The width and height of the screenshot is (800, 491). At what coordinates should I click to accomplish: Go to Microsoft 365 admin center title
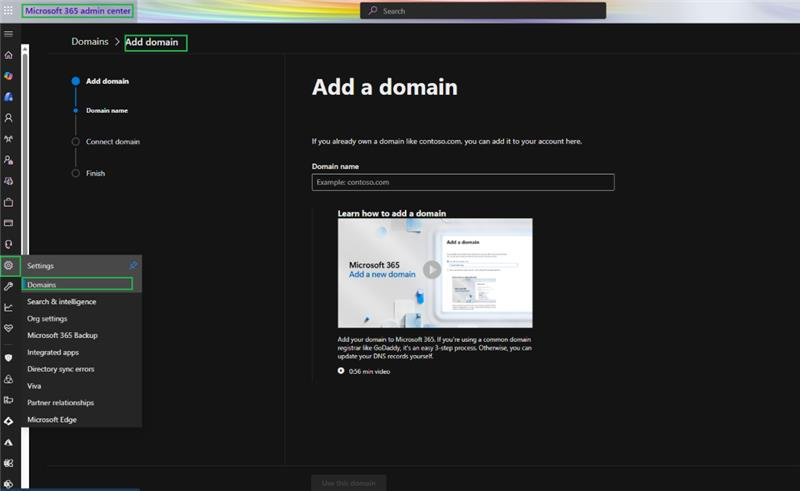[78, 11]
